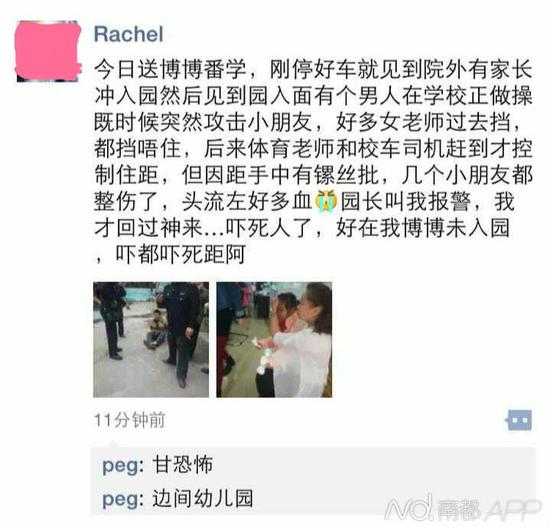
Task: Open the photo of woman in white
Action: point(274,340)
